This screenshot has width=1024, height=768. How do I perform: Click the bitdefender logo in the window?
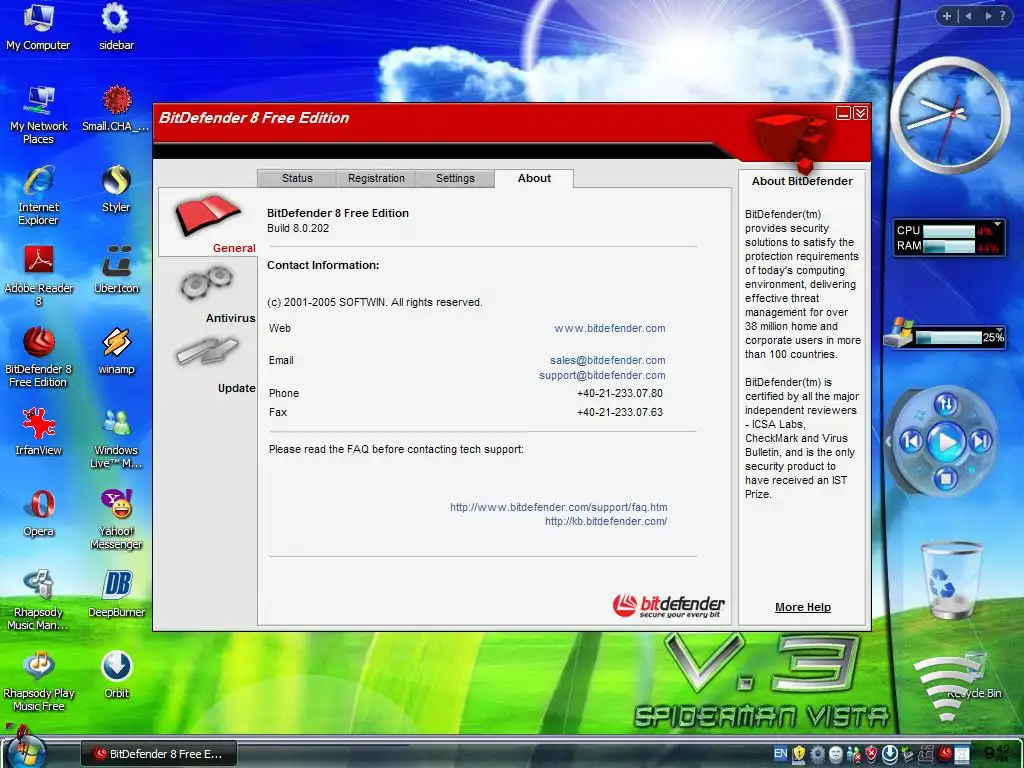coord(669,606)
